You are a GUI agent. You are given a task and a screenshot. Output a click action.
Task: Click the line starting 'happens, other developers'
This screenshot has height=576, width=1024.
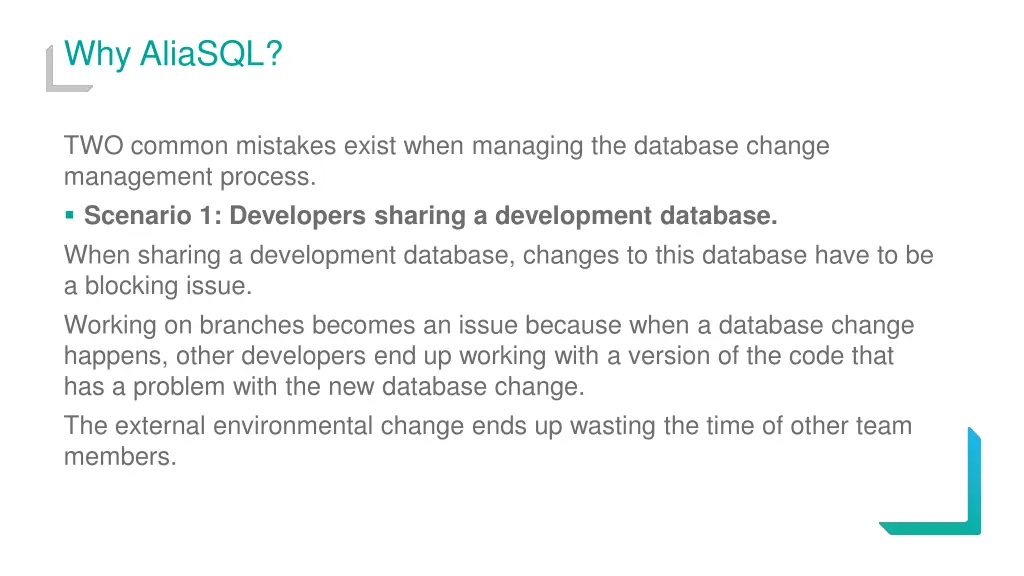click(x=479, y=356)
